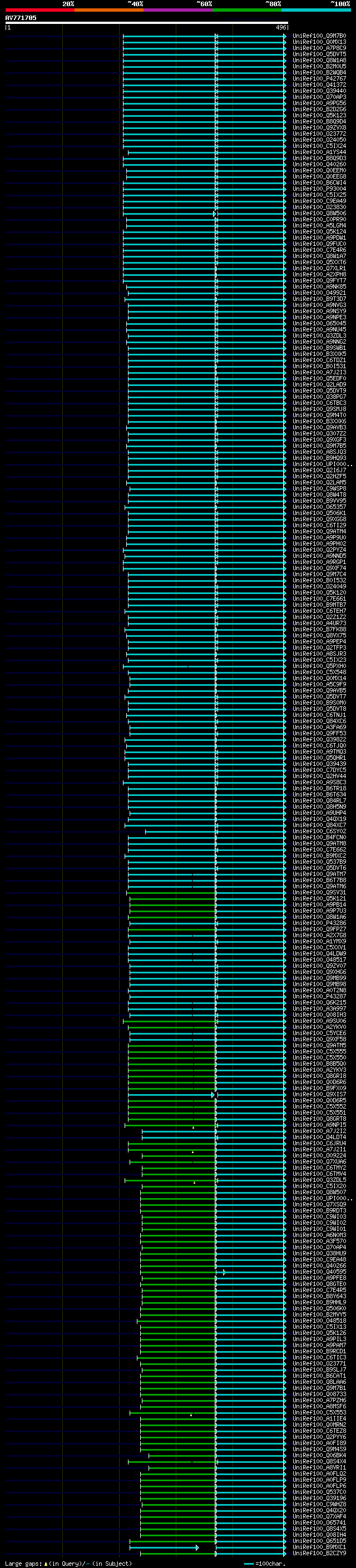This screenshot has height=1568, width=356.
Task: Click the cyan ~100% identity legend segment
Action: click(317, 11)
